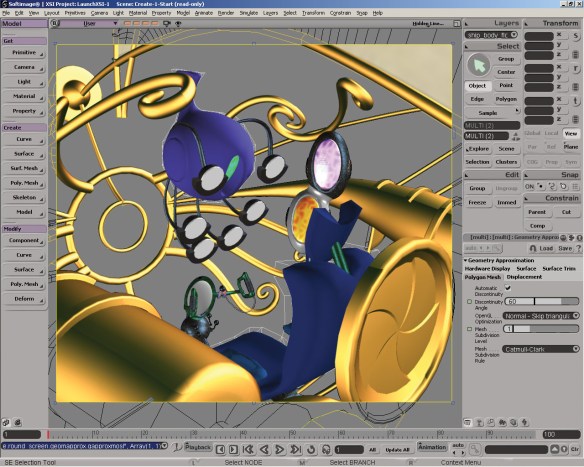The height and width of the screenshot is (467, 584).
Task: Open the Primitive submenu in Get panel
Action: click(x=24, y=53)
